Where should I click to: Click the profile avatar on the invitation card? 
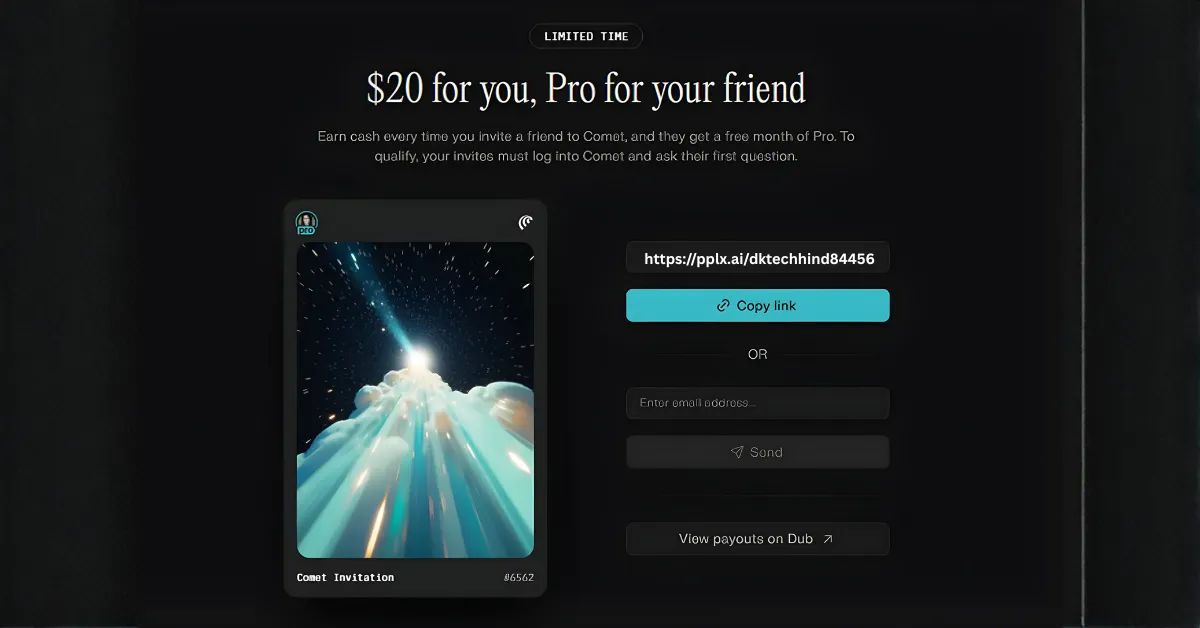pos(306,221)
